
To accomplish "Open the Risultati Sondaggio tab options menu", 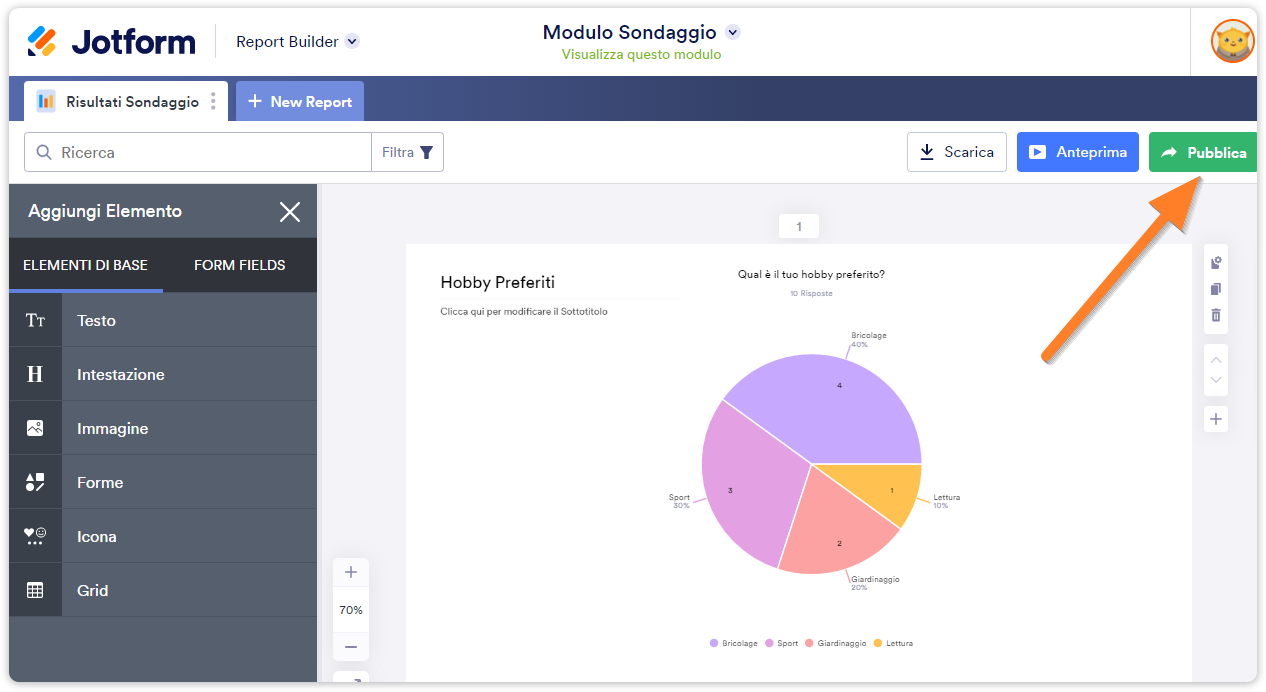I will point(213,102).
